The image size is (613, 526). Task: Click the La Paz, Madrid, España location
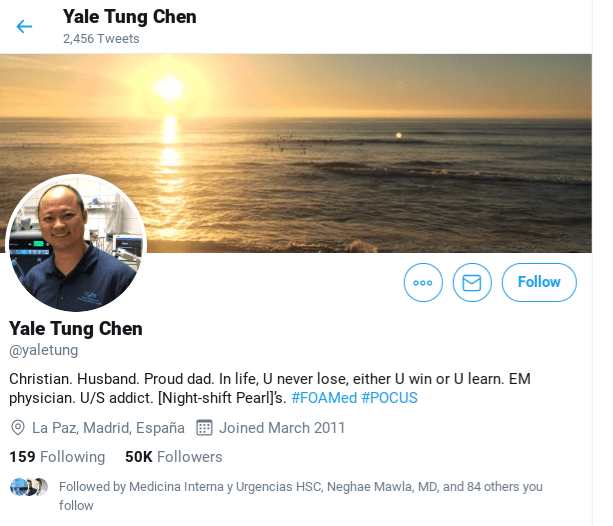click(108, 428)
